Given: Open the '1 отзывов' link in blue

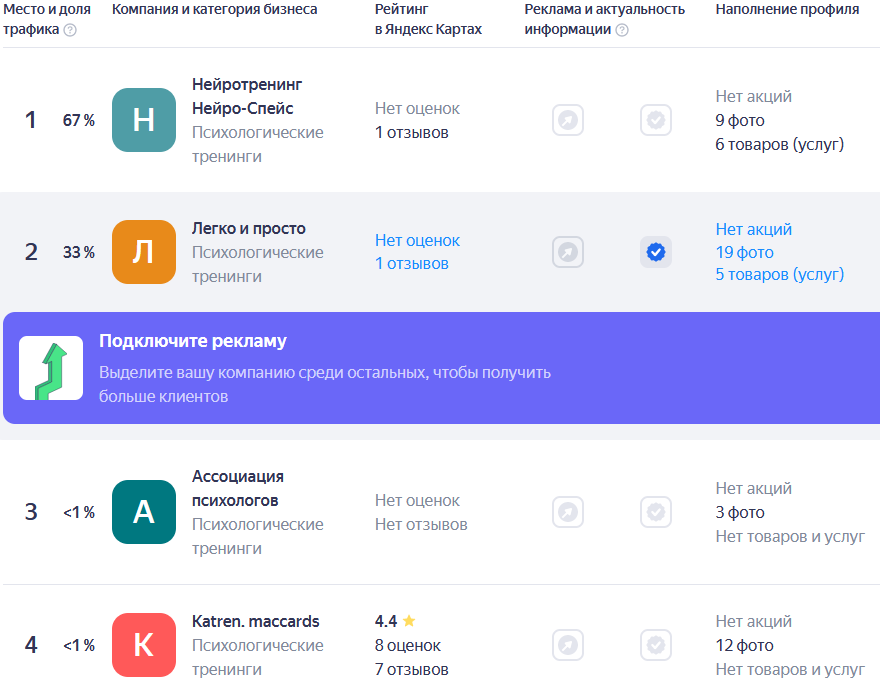Looking at the screenshot, I should [x=412, y=263].
